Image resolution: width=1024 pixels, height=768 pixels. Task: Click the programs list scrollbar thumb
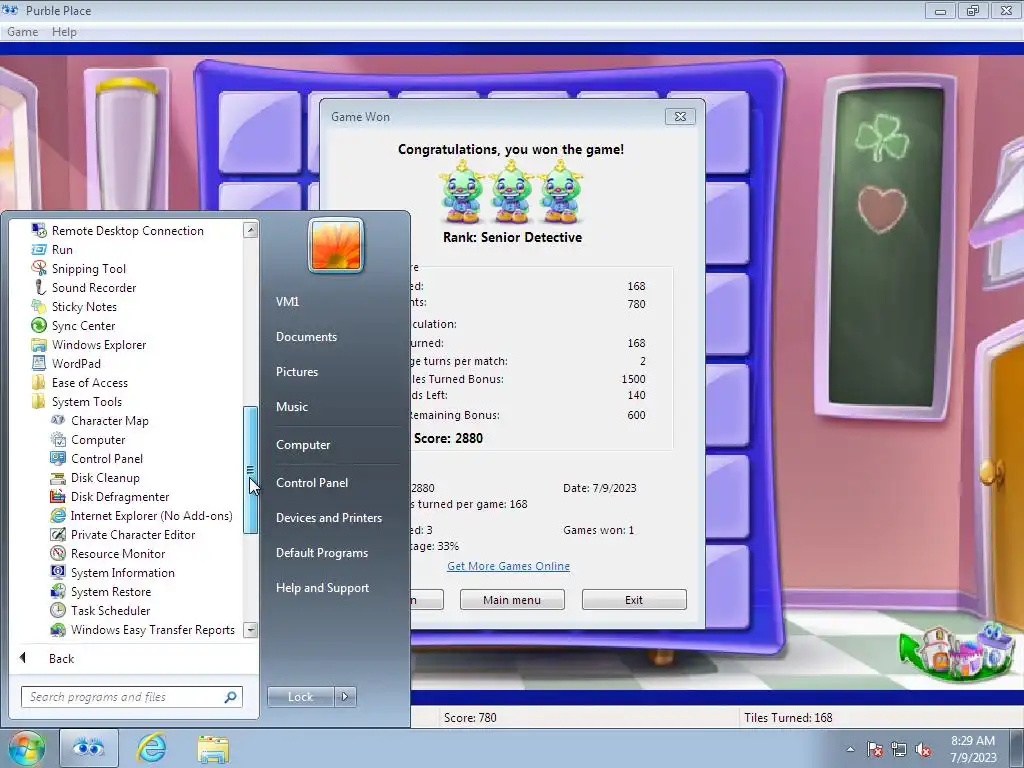click(x=250, y=470)
